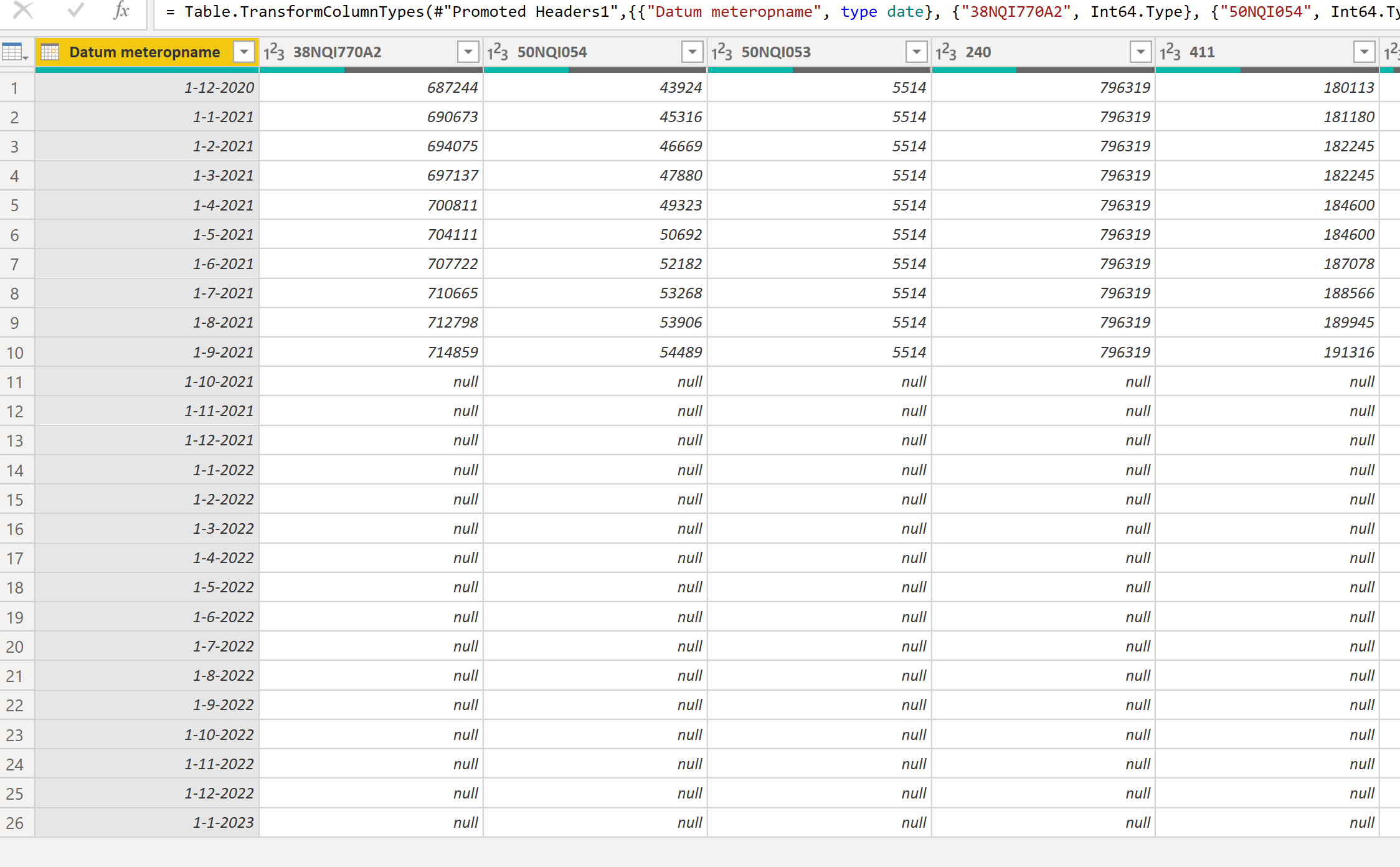The width and height of the screenshot is (1400, 867).
Task: Click column quality bar under 38NQI770A2
Action: pos(371,70)
